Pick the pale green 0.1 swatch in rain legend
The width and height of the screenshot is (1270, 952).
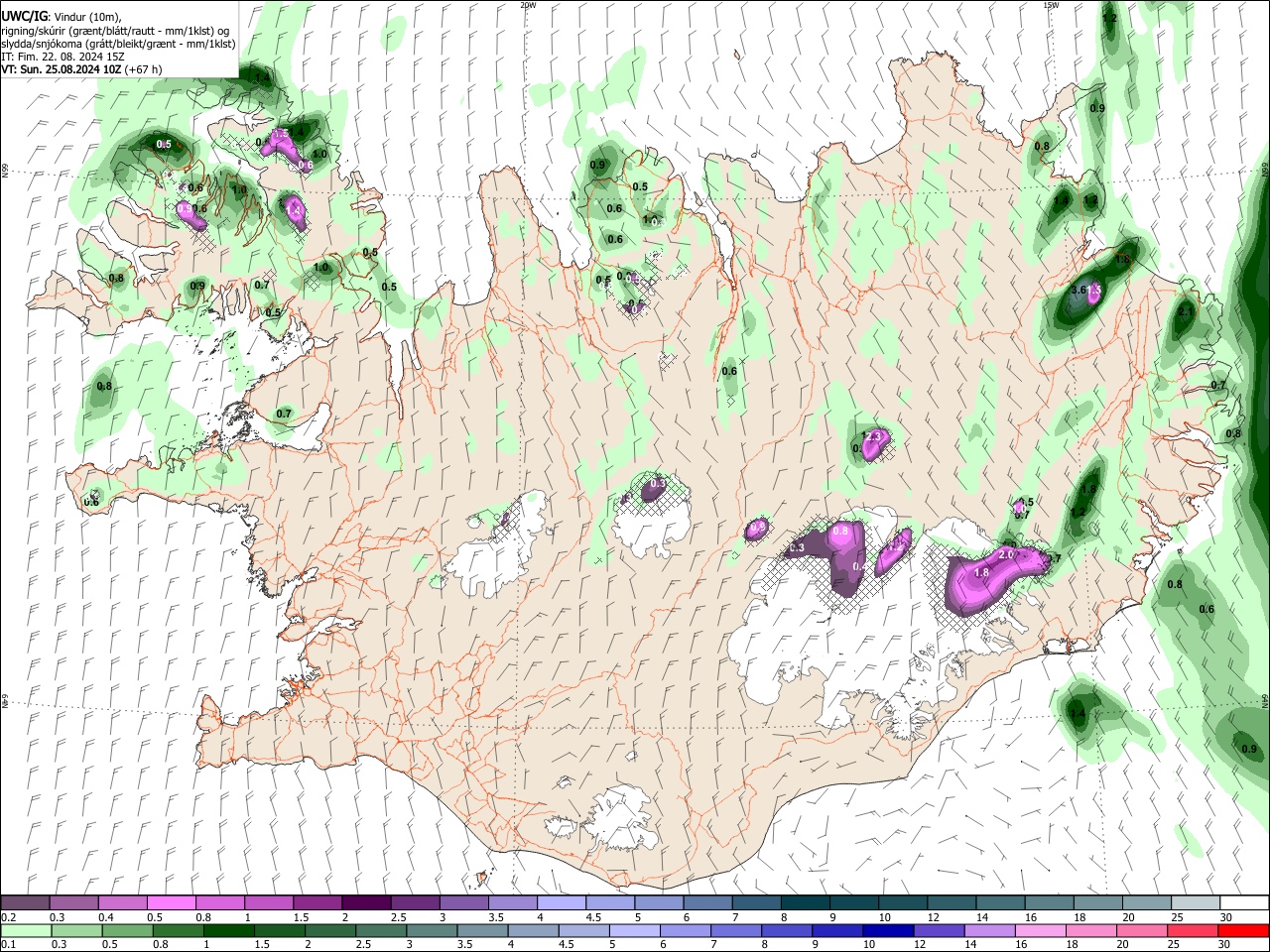[x=27, y=930]
